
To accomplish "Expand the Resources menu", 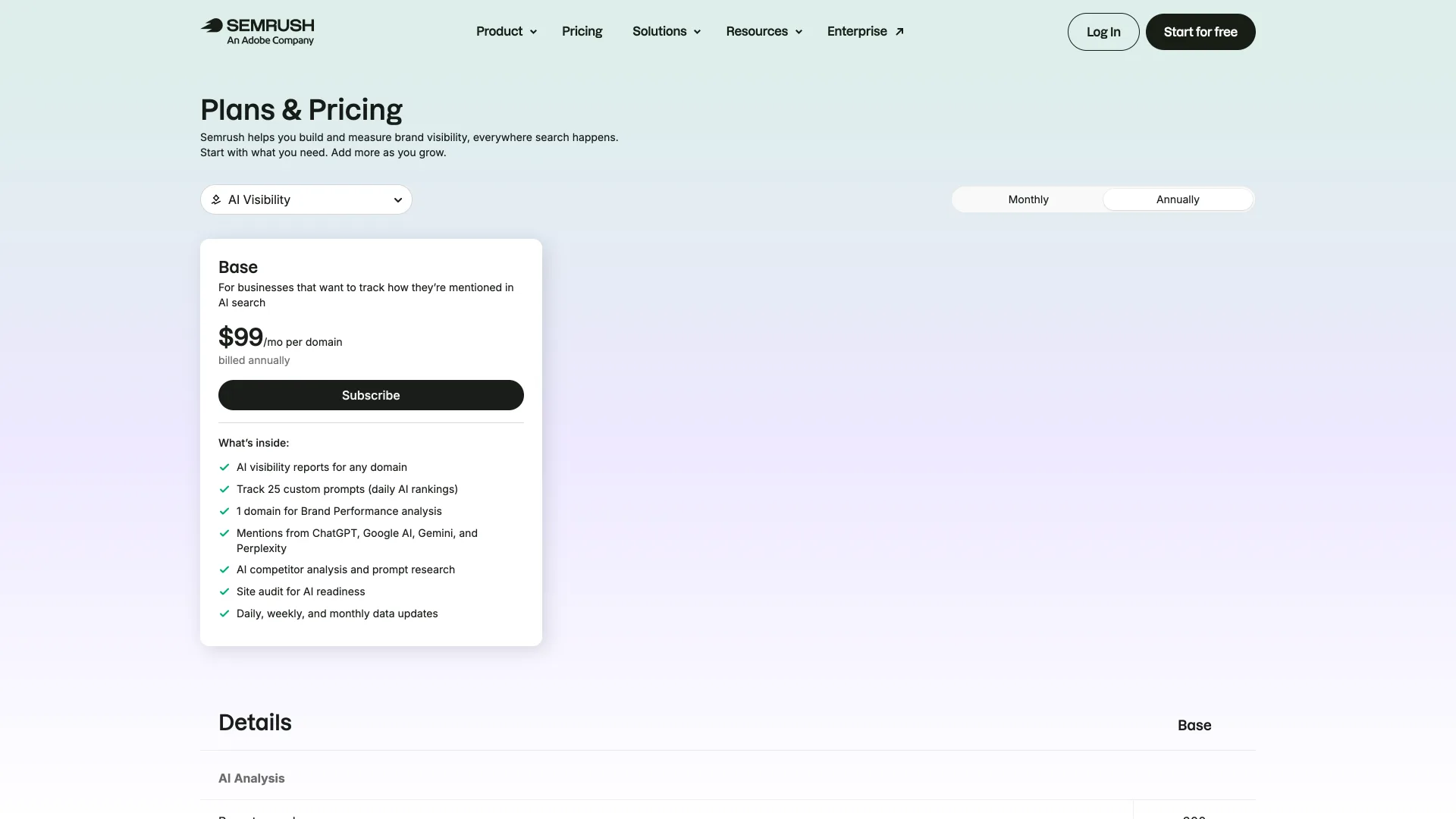I will [x=764, y=32].
